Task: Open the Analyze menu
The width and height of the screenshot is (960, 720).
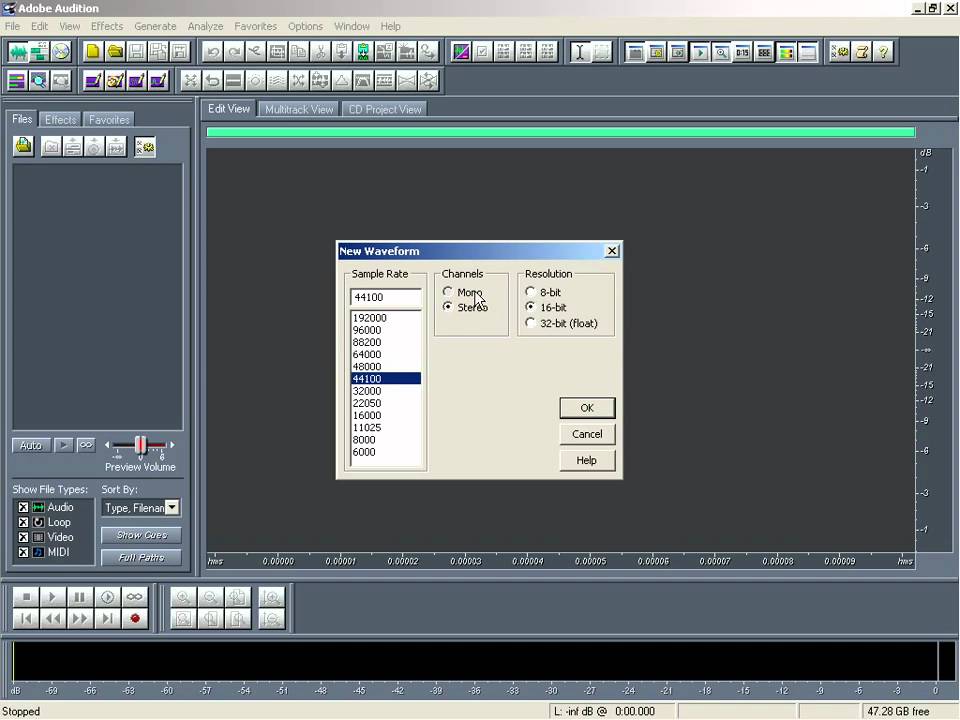Action: [x=205, y=26]
